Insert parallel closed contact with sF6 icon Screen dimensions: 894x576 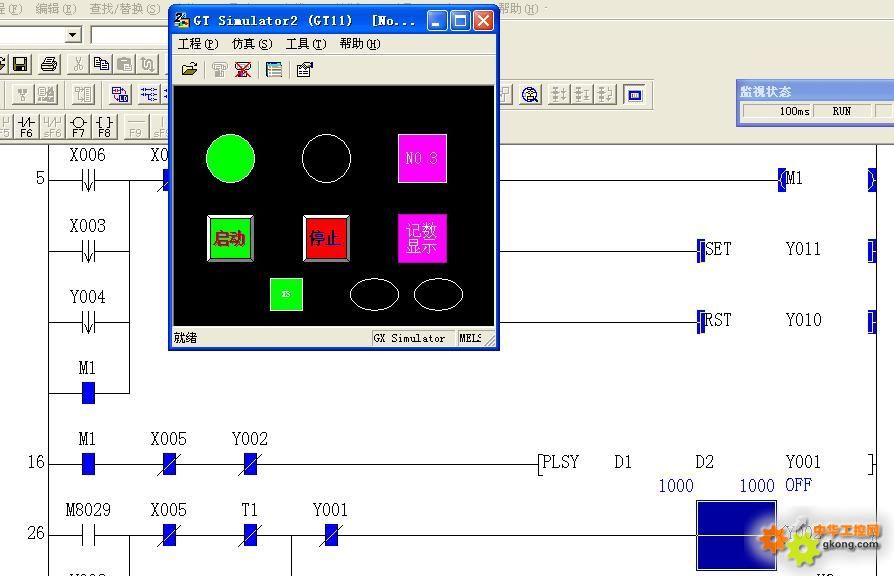click(x=52, y=127)
